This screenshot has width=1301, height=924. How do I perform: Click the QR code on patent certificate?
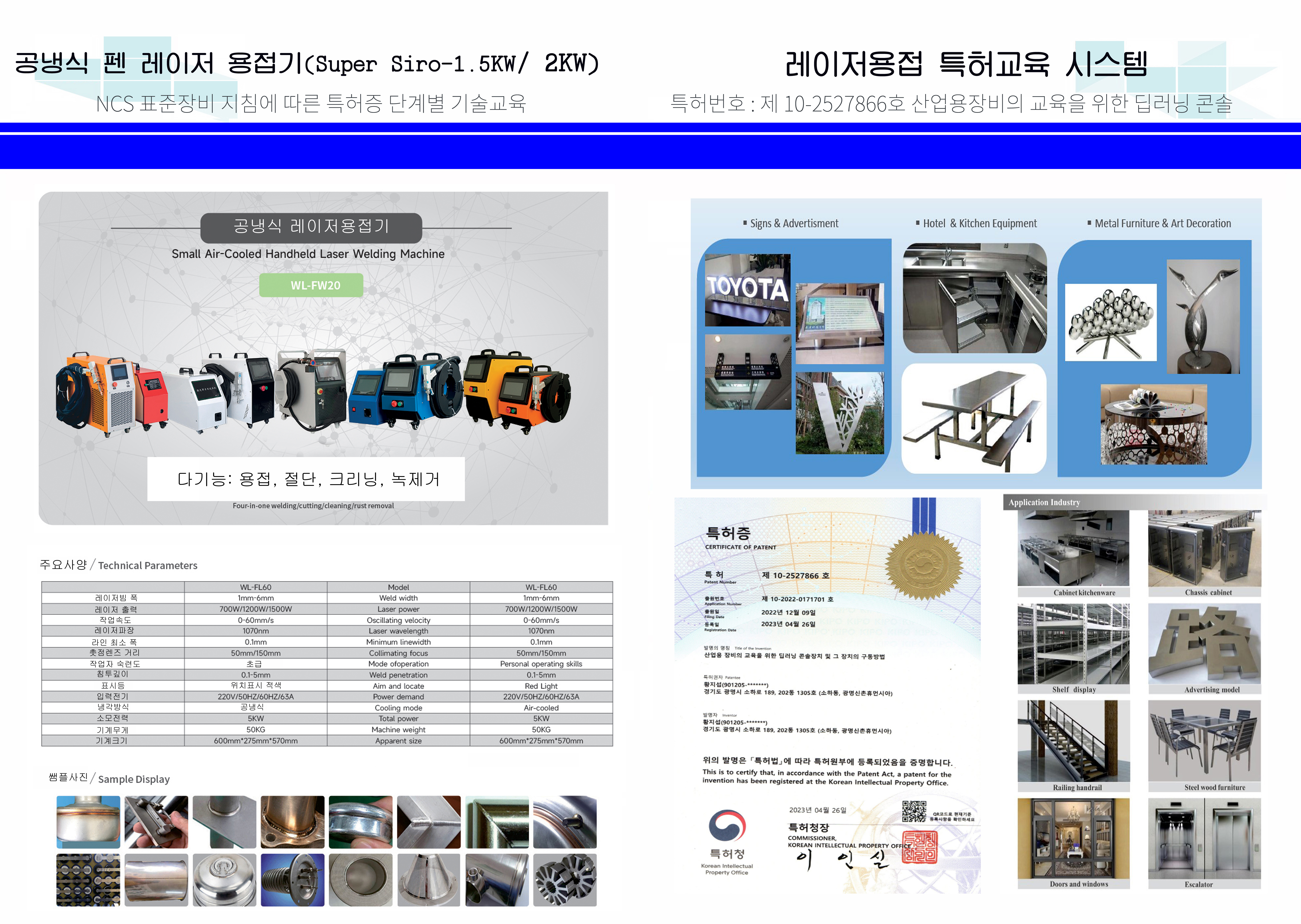pos(914,811)
